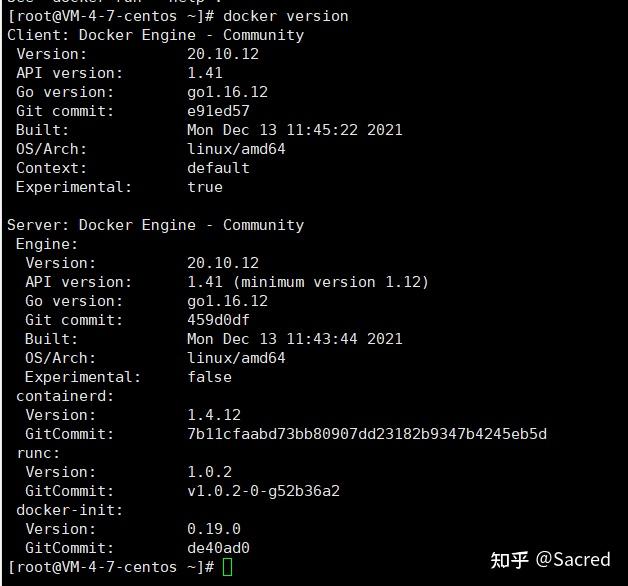Click the 'Server: Docker Engine - Community' heading

[x=155, y=225]
